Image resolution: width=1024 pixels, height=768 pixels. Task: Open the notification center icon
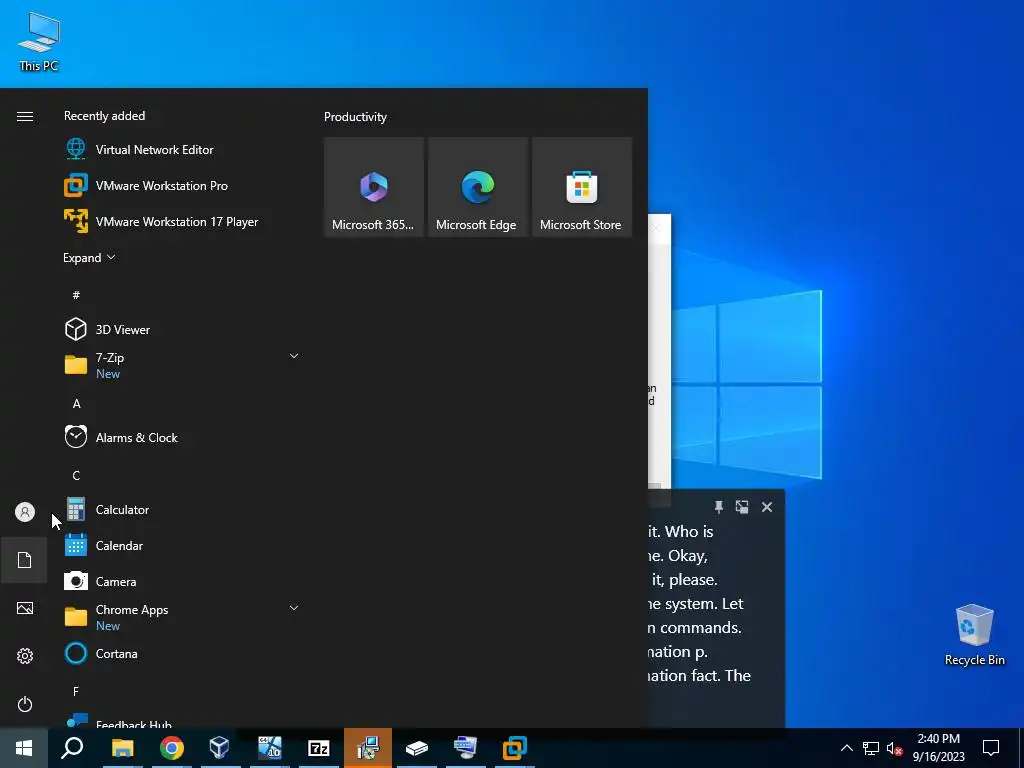coord(991,748)
